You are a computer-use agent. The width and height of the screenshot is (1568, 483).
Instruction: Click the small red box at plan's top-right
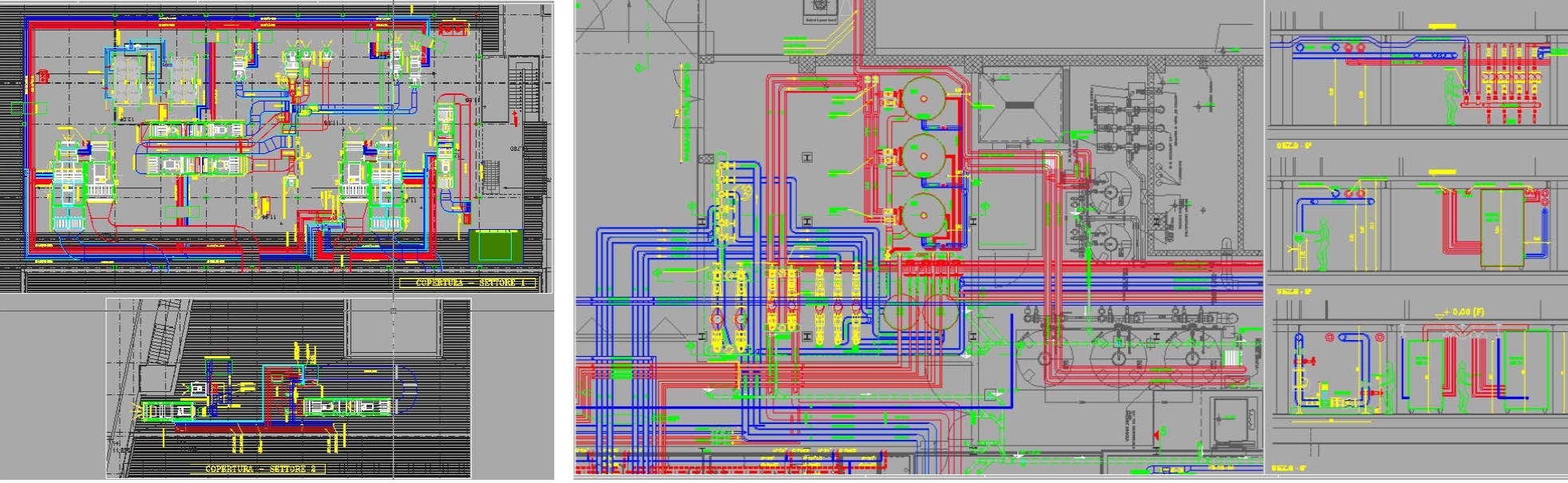click(x=453, y=29)
